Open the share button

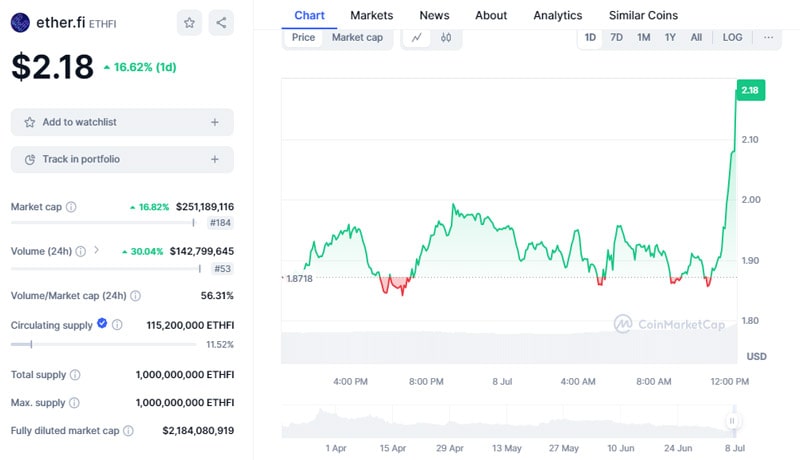click(221, 22)
